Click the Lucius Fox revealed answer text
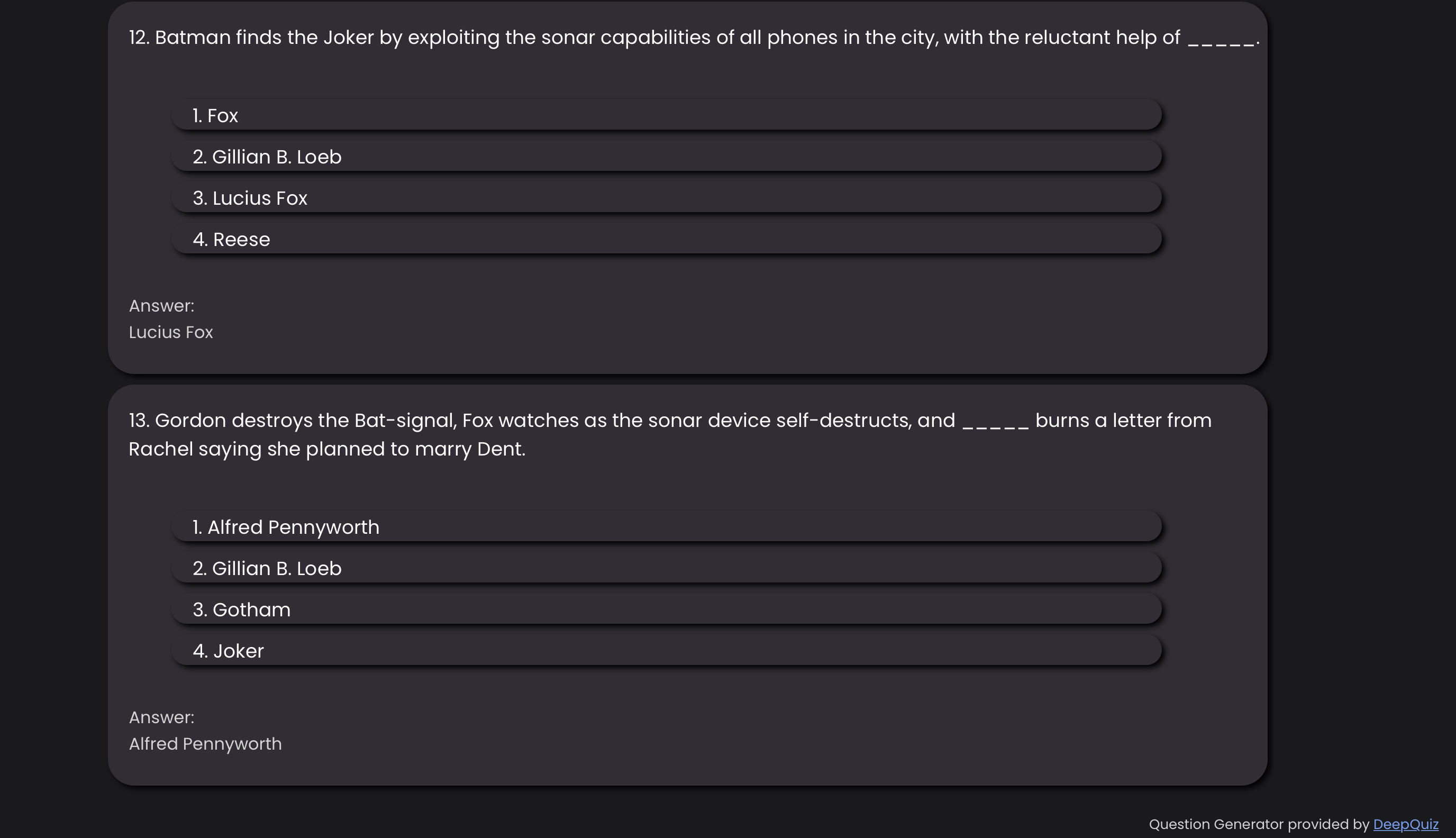 coord(171,332)
